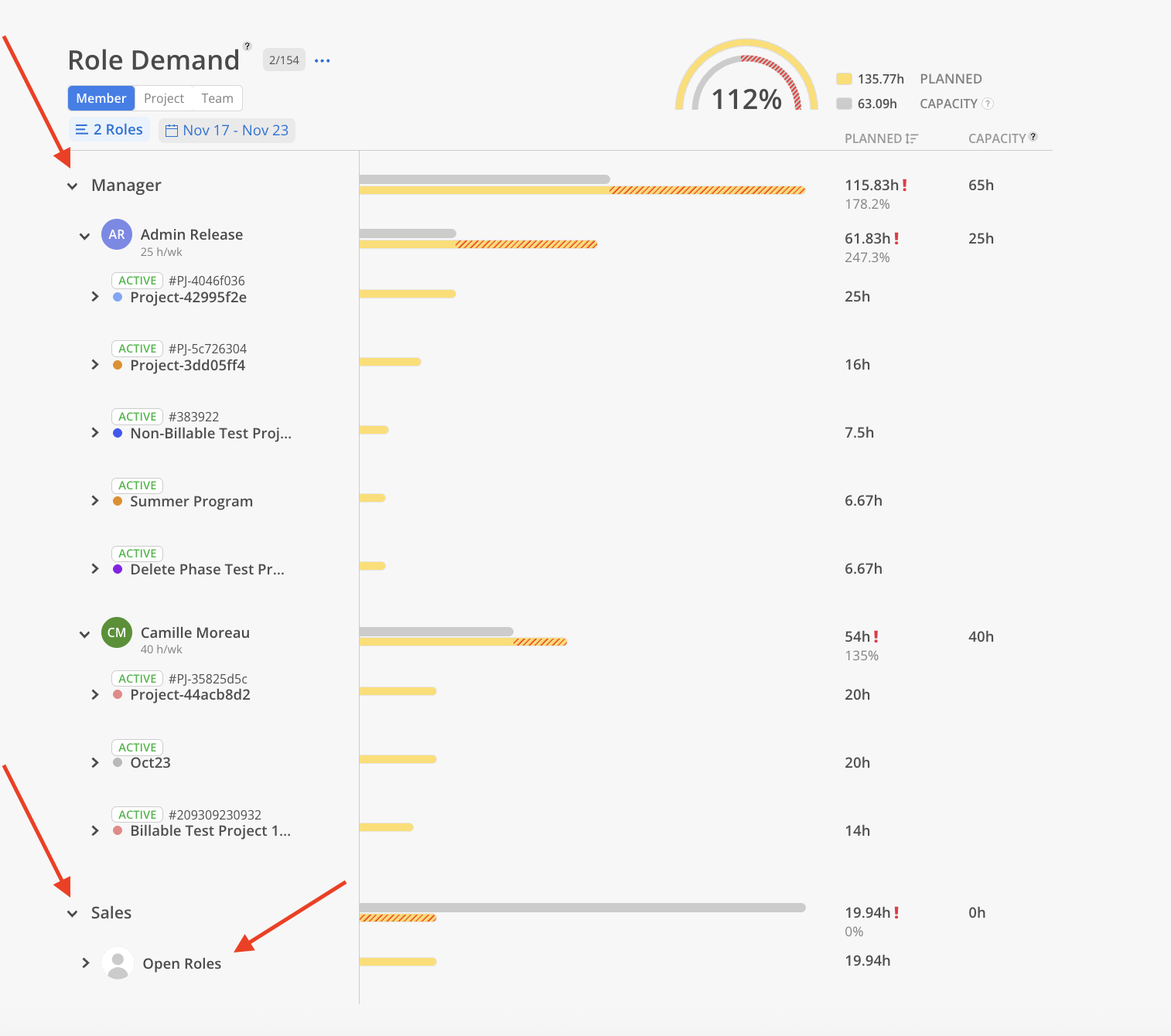This screenshot has width=1171, height=1036.
Task: Click the overallocation warning icon for Manager
Action: tap(904, 185)
